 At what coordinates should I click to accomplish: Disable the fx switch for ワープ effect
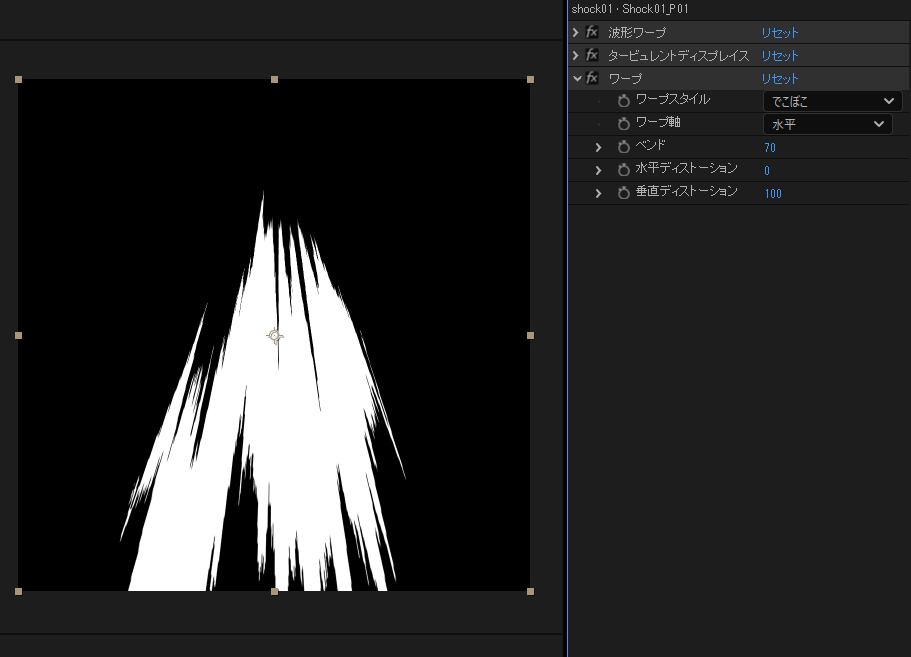593,78
